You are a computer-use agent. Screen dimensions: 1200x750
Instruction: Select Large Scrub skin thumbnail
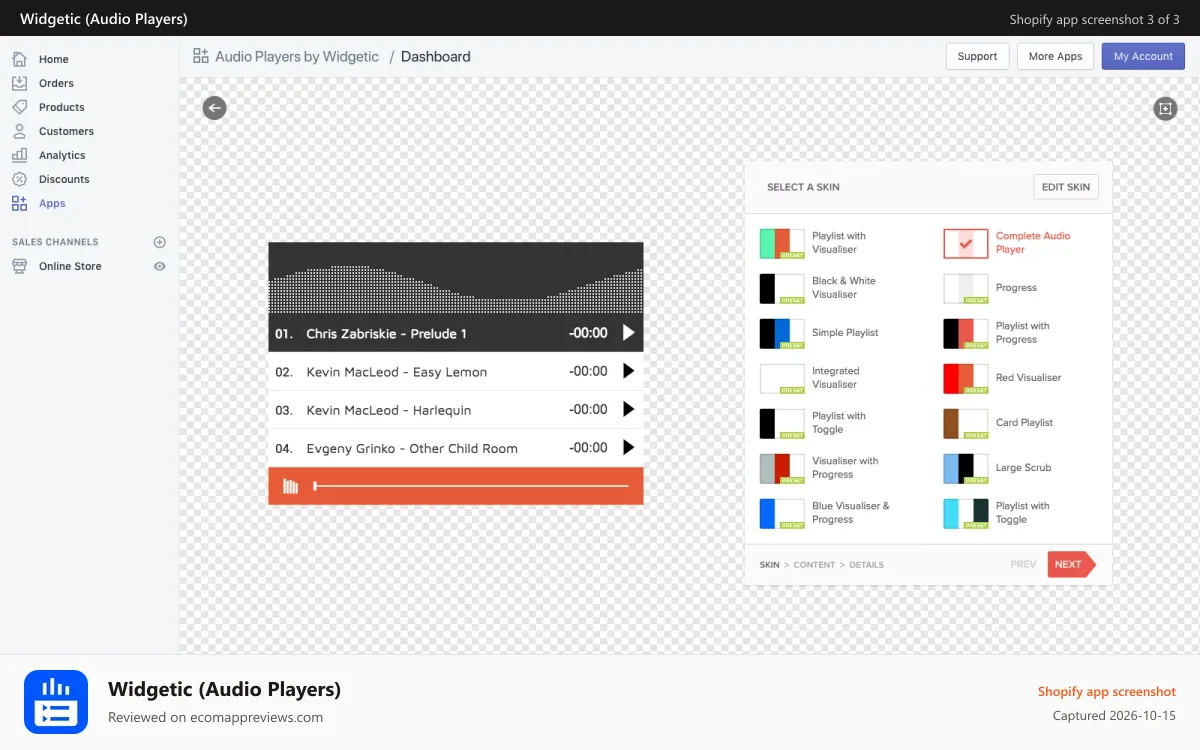(x=966, y=469)
